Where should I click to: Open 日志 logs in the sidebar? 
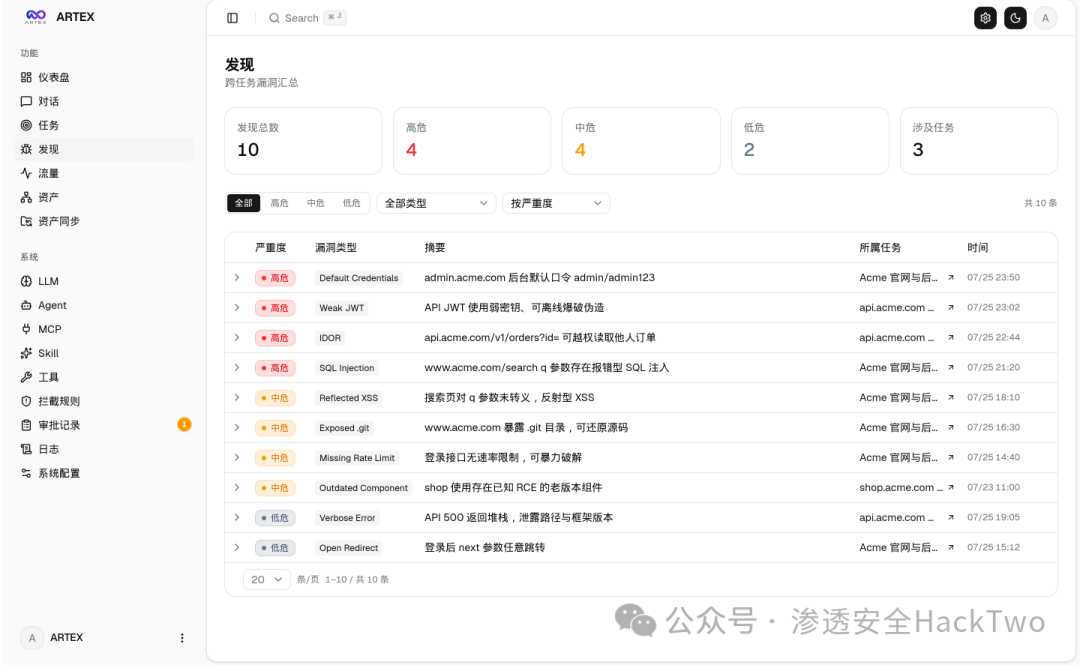click(104, 449)
